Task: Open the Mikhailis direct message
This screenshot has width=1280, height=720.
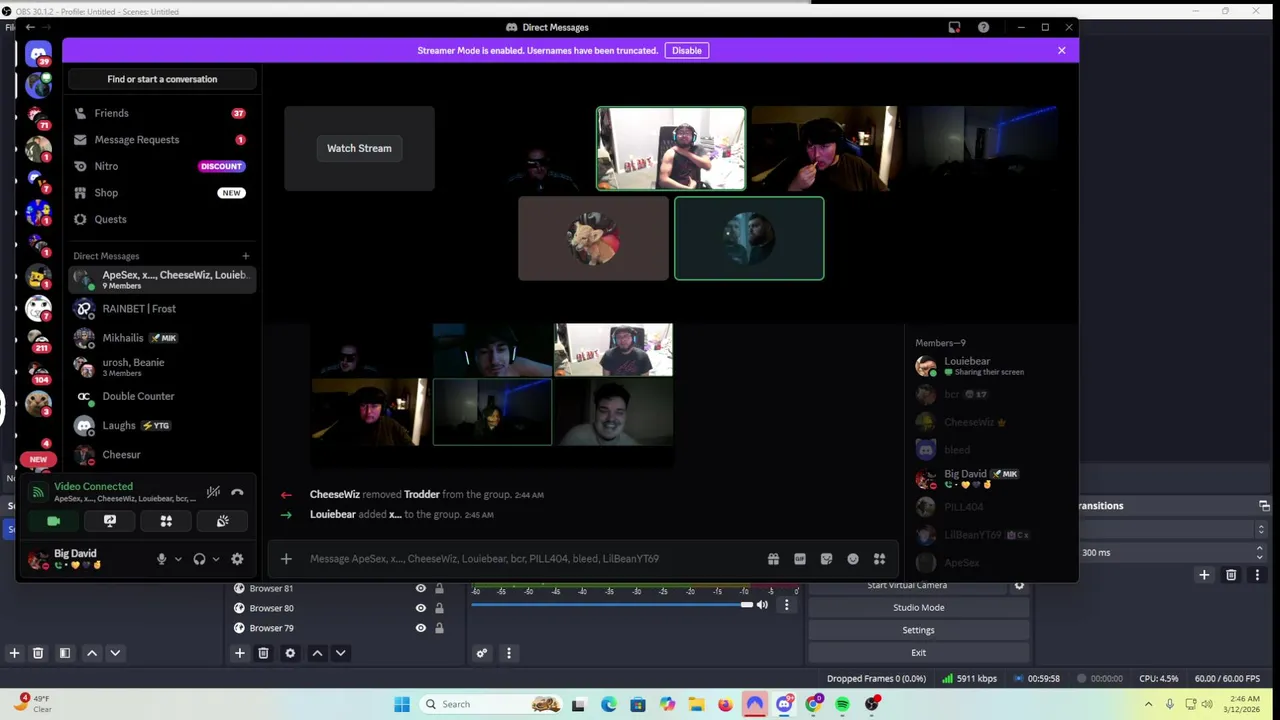Action: (x=161, y=338)
